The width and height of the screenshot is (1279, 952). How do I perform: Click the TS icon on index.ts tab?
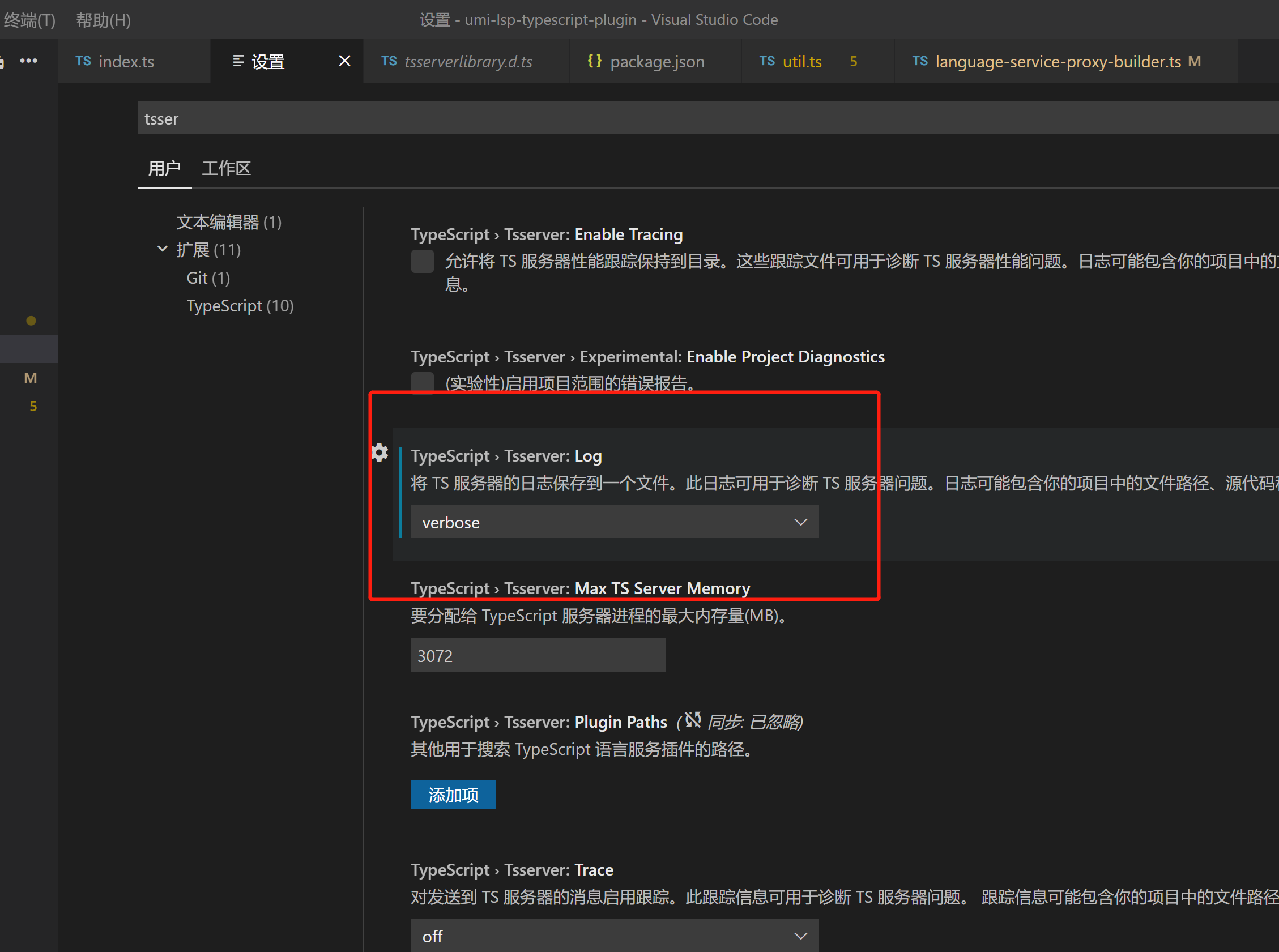point(83,61)
